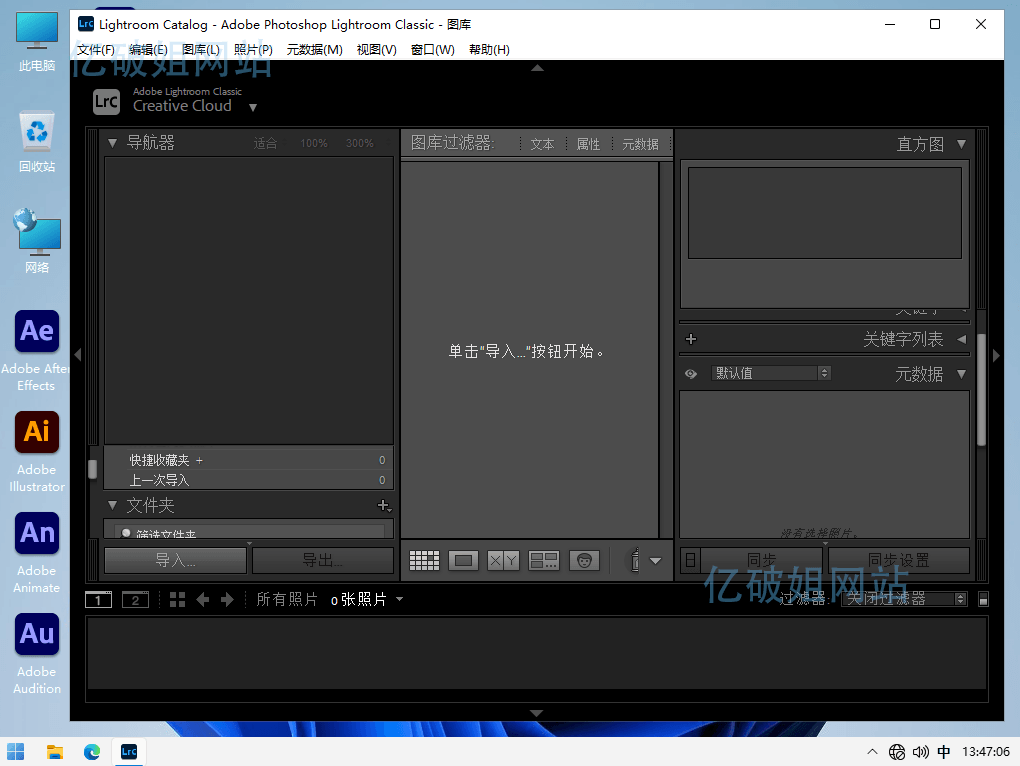The width and height of the screenshot is (1020, 766).
Task: Open Adobe Audition desktop icon
Action: click(x=36, y=653)
